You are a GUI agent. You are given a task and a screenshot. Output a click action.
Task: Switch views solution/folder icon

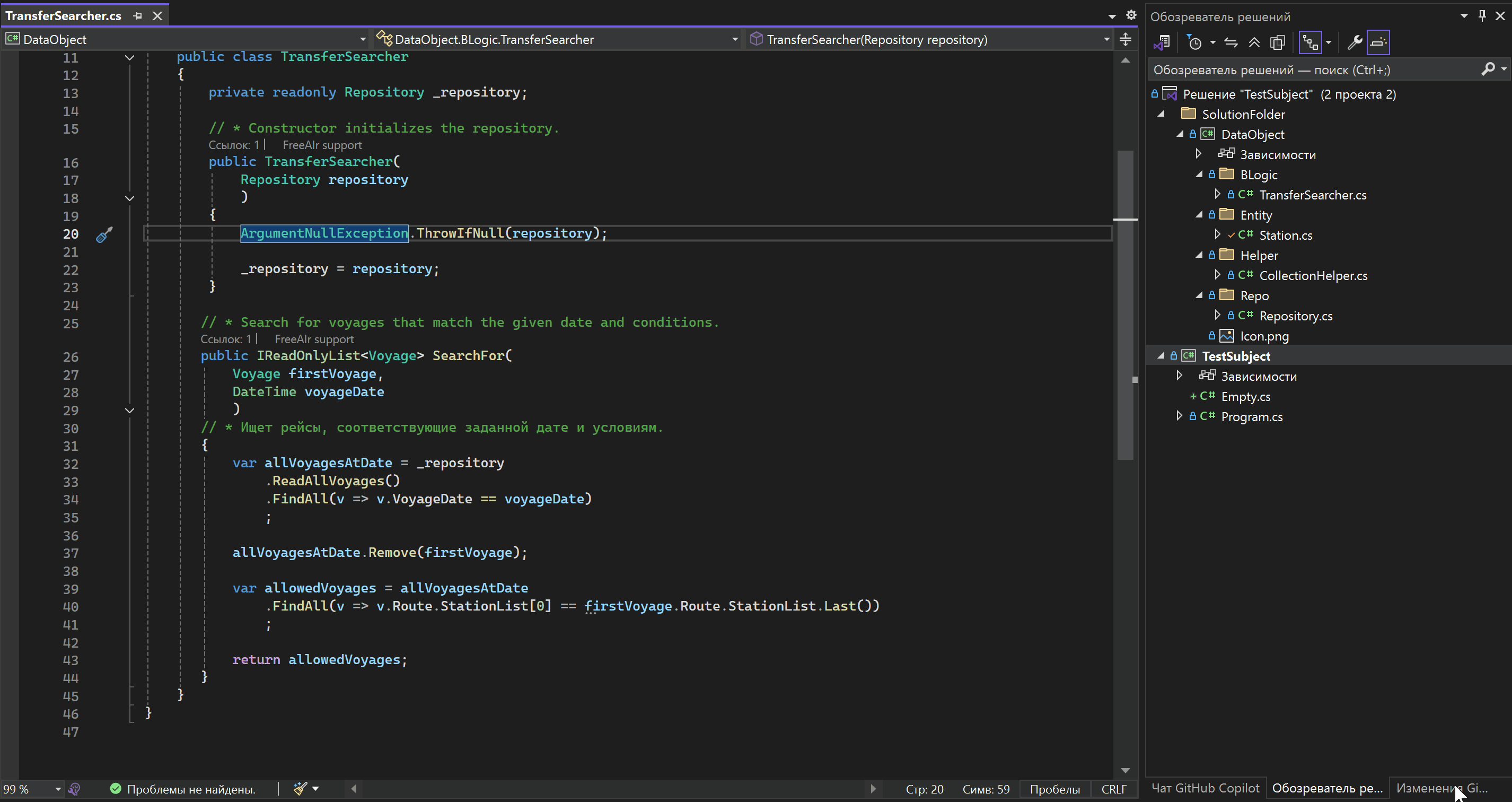(x=1162, y=42)
